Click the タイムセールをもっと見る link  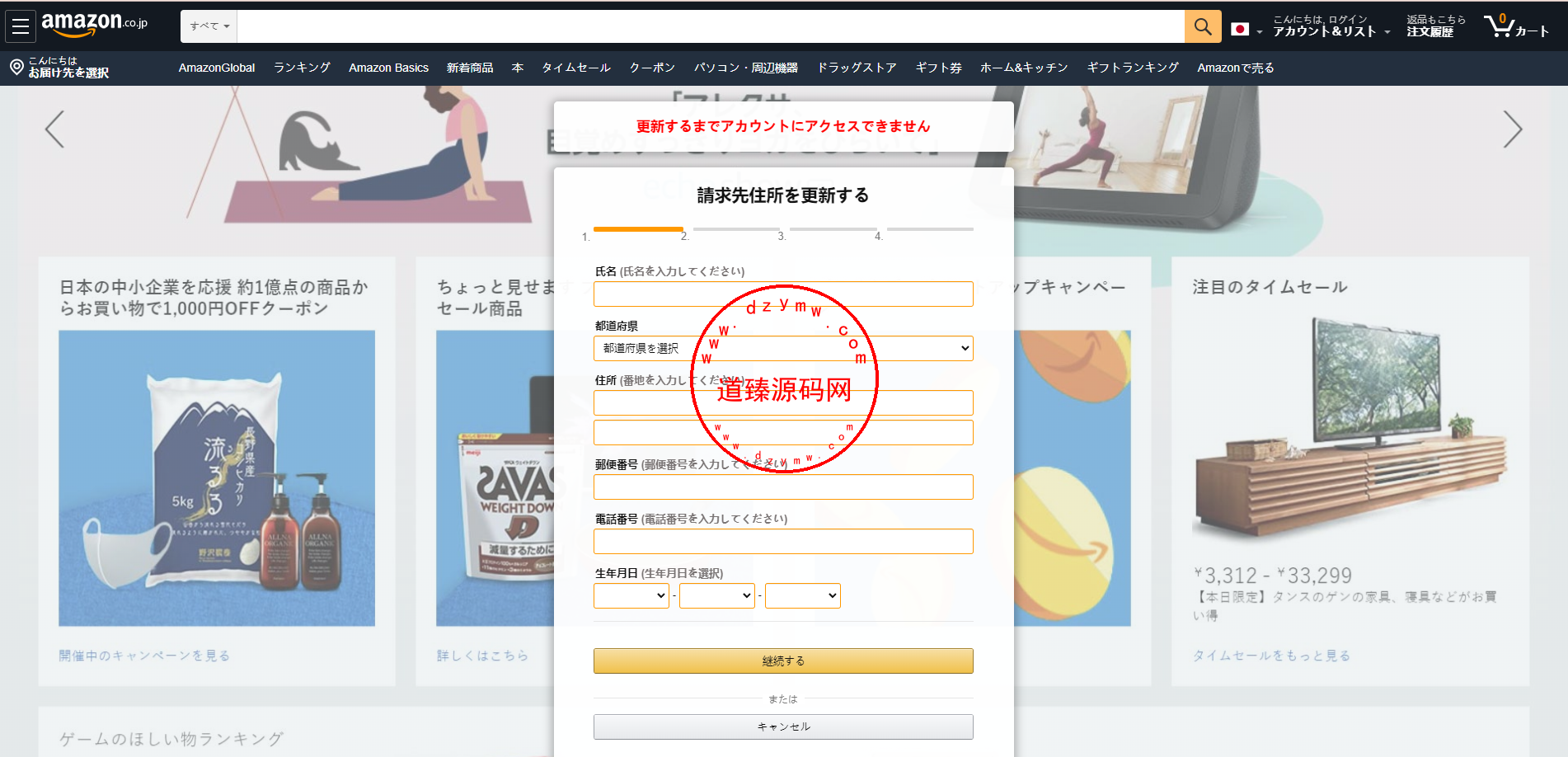(x=1271, y=656)
